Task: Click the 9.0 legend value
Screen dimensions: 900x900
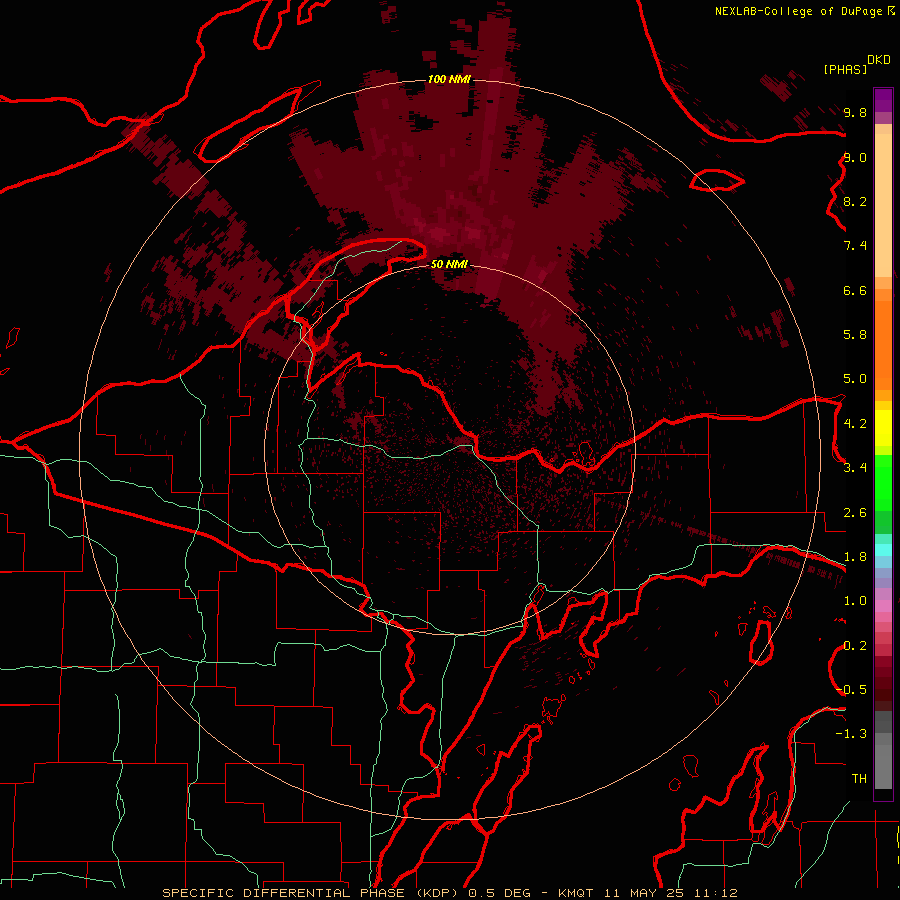Action: 855,158
